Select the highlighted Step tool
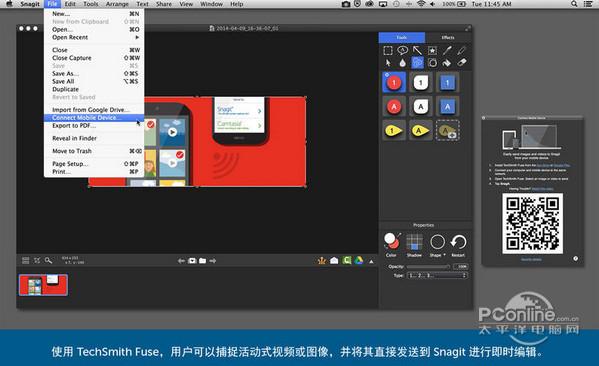The image size is (599, 366). pyautogui.click(x=417, y=63)
